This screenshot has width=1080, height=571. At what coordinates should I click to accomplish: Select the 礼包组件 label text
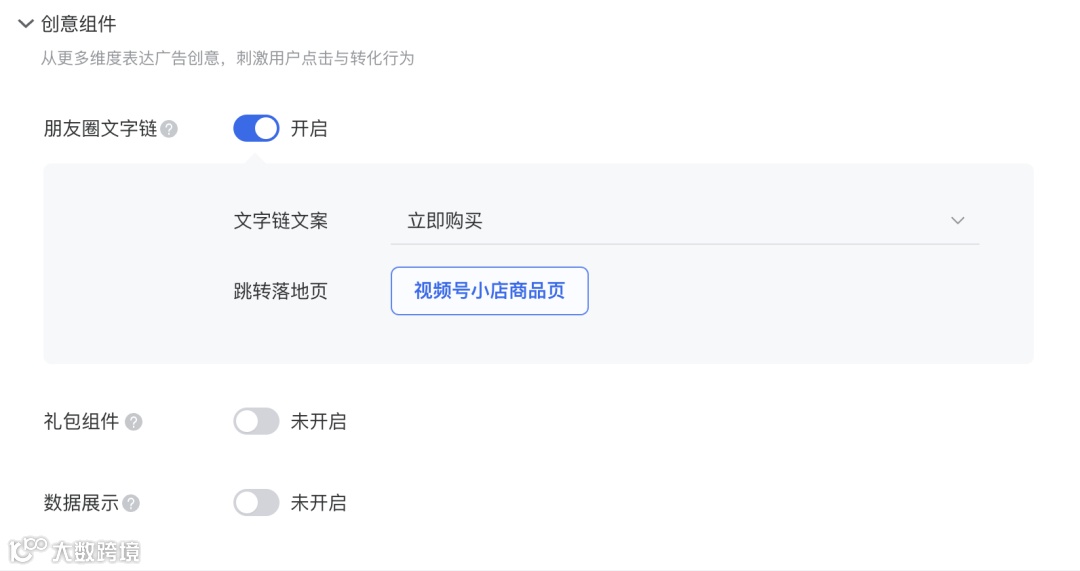pyautogui.click(x=81, y=422)
